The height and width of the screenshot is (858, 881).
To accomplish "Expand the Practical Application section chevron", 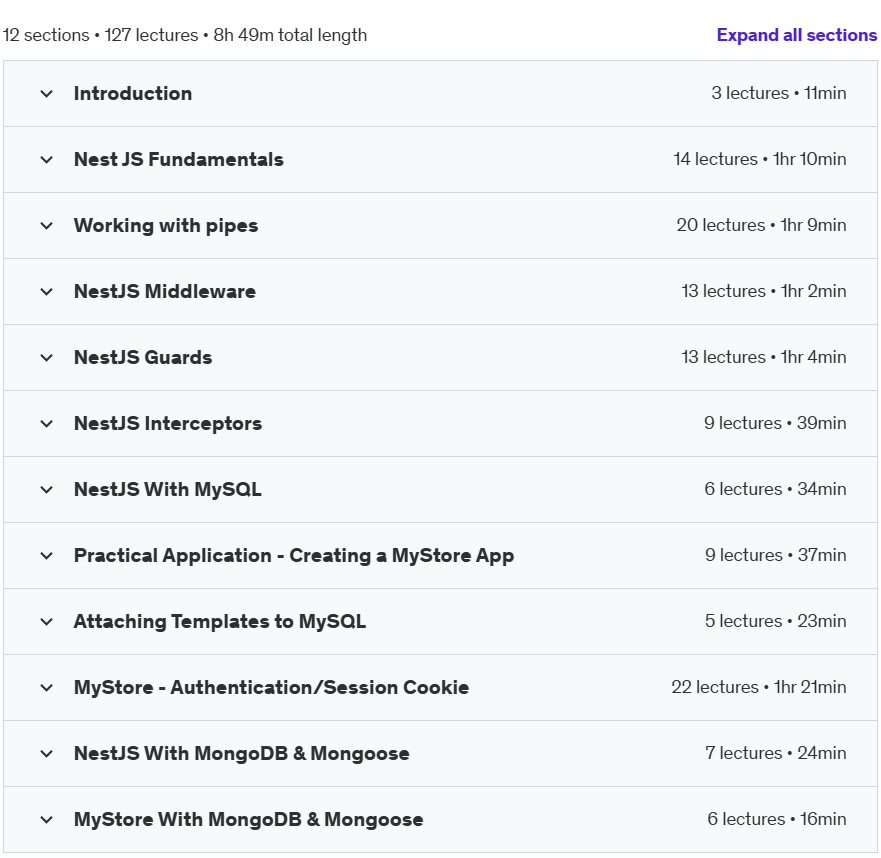I will [x=47, y=556].
